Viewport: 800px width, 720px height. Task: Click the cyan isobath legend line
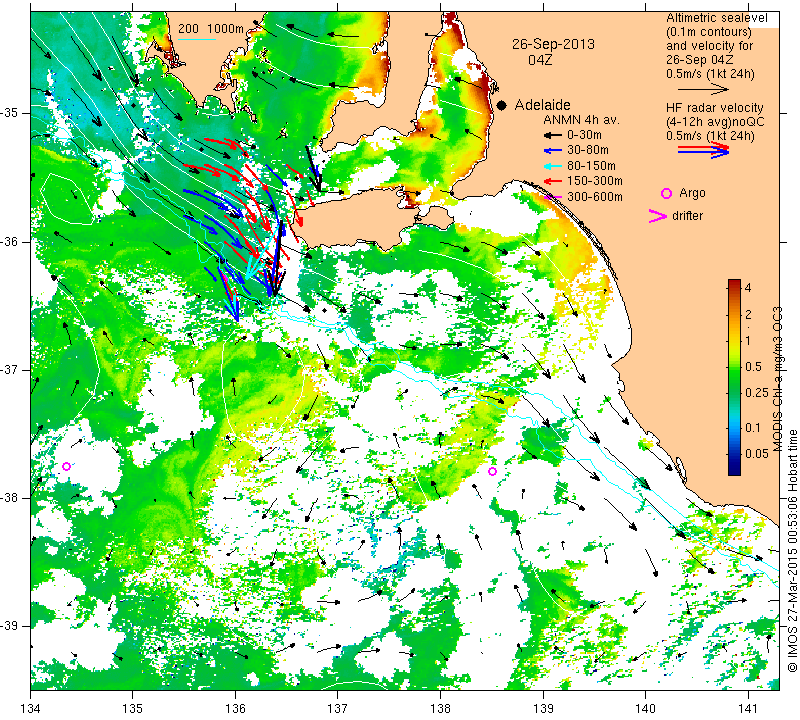[197, 39]
